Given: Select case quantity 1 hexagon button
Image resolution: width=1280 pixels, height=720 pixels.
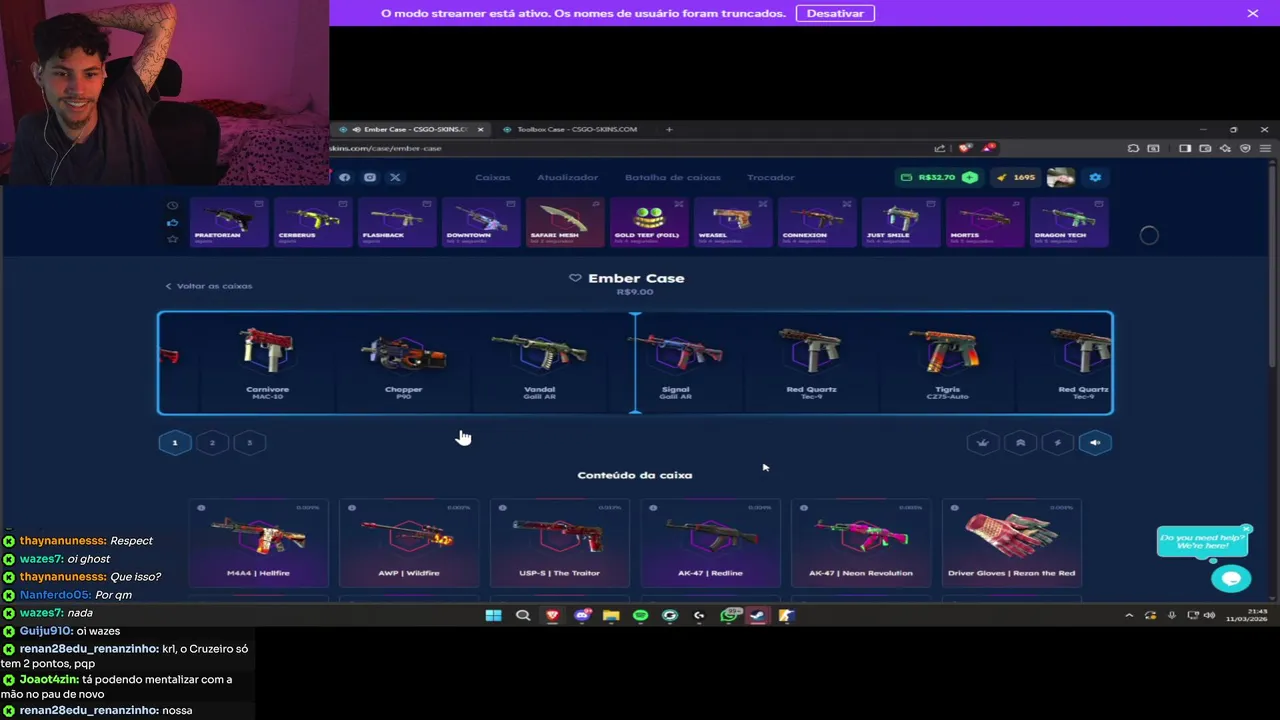Looking at the screenshot, I should pos(175,442).
